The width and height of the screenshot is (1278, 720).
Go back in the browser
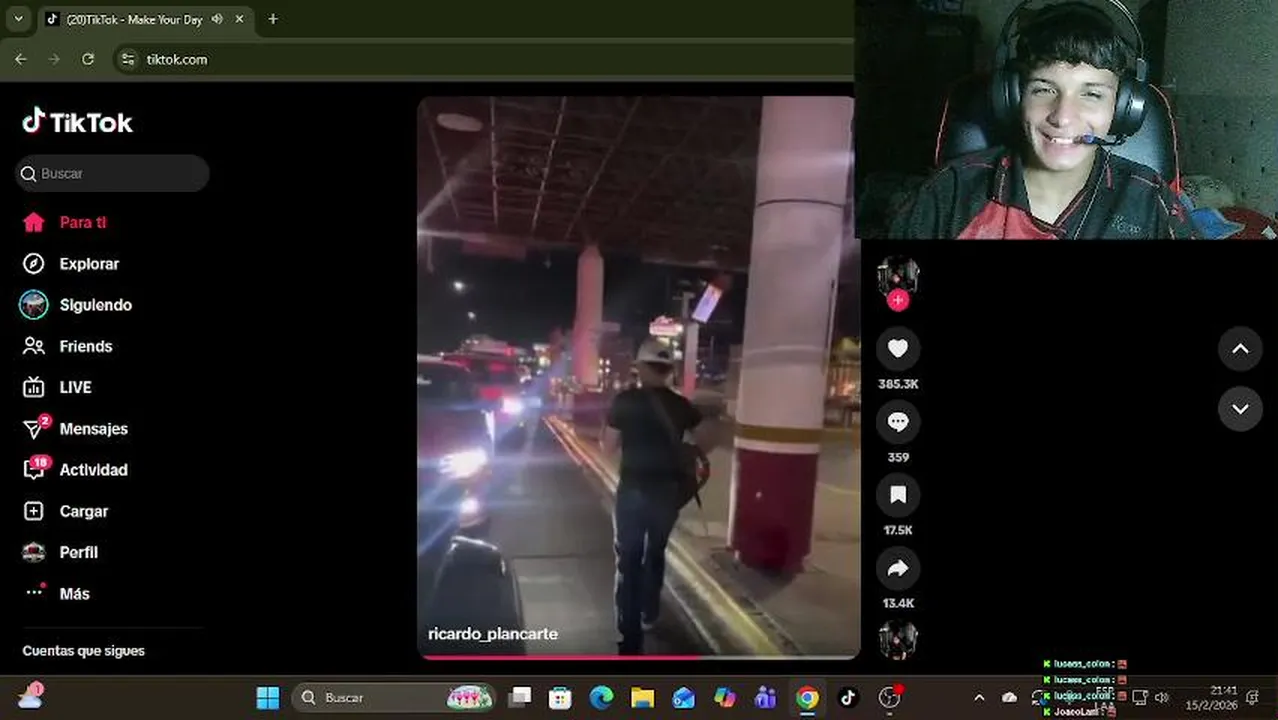[21, 59]
